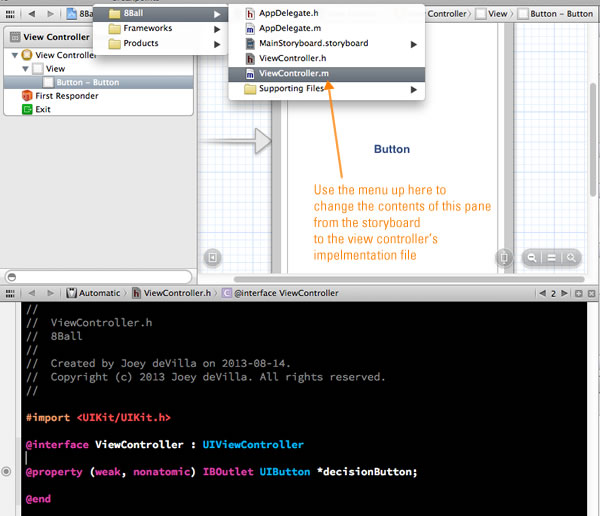Click the View breadcrumb in the top jump bar

pyautogui.click(x=492, y=14)
